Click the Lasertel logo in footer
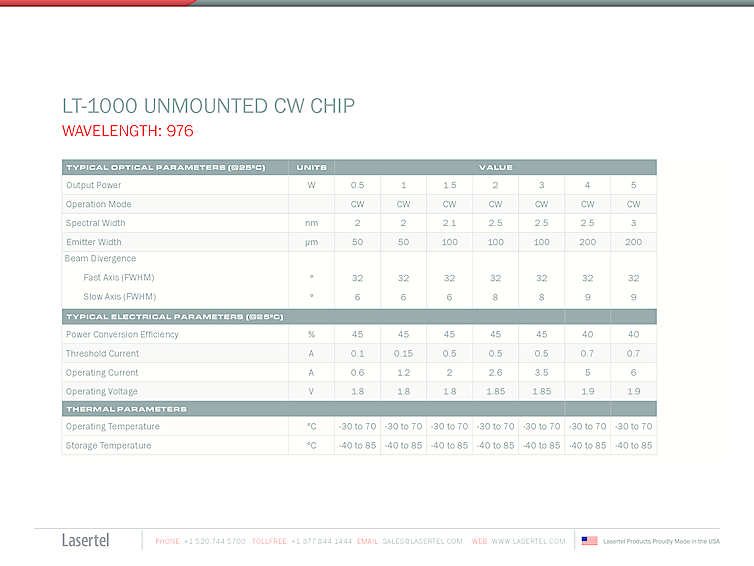754x566 pixels. point(86,541)
